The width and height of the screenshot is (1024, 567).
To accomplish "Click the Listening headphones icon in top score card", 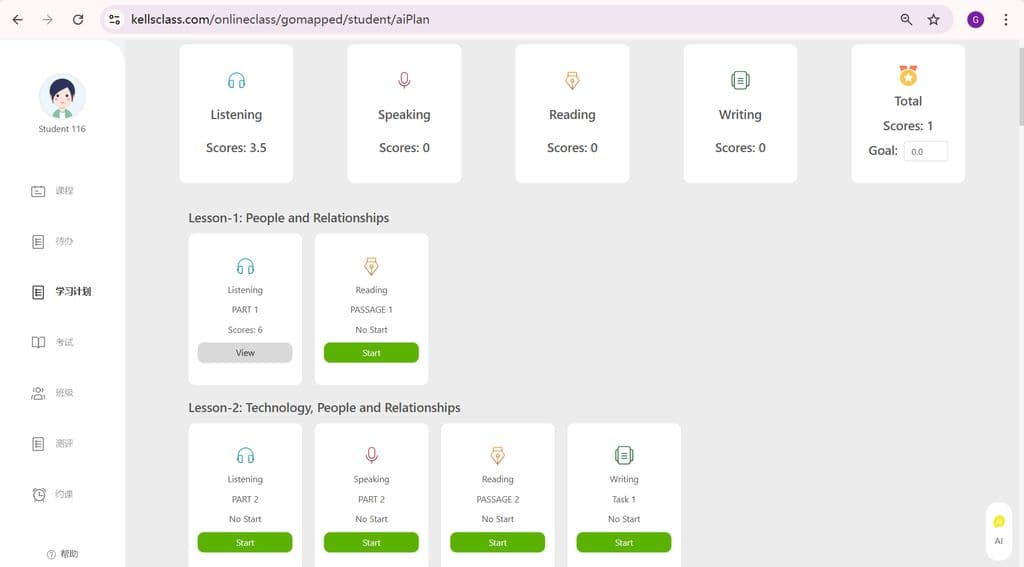I will coord(236,81).
